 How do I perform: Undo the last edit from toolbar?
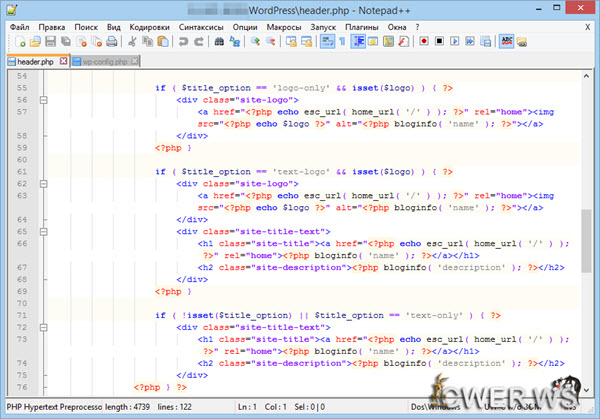coord(182,42)
